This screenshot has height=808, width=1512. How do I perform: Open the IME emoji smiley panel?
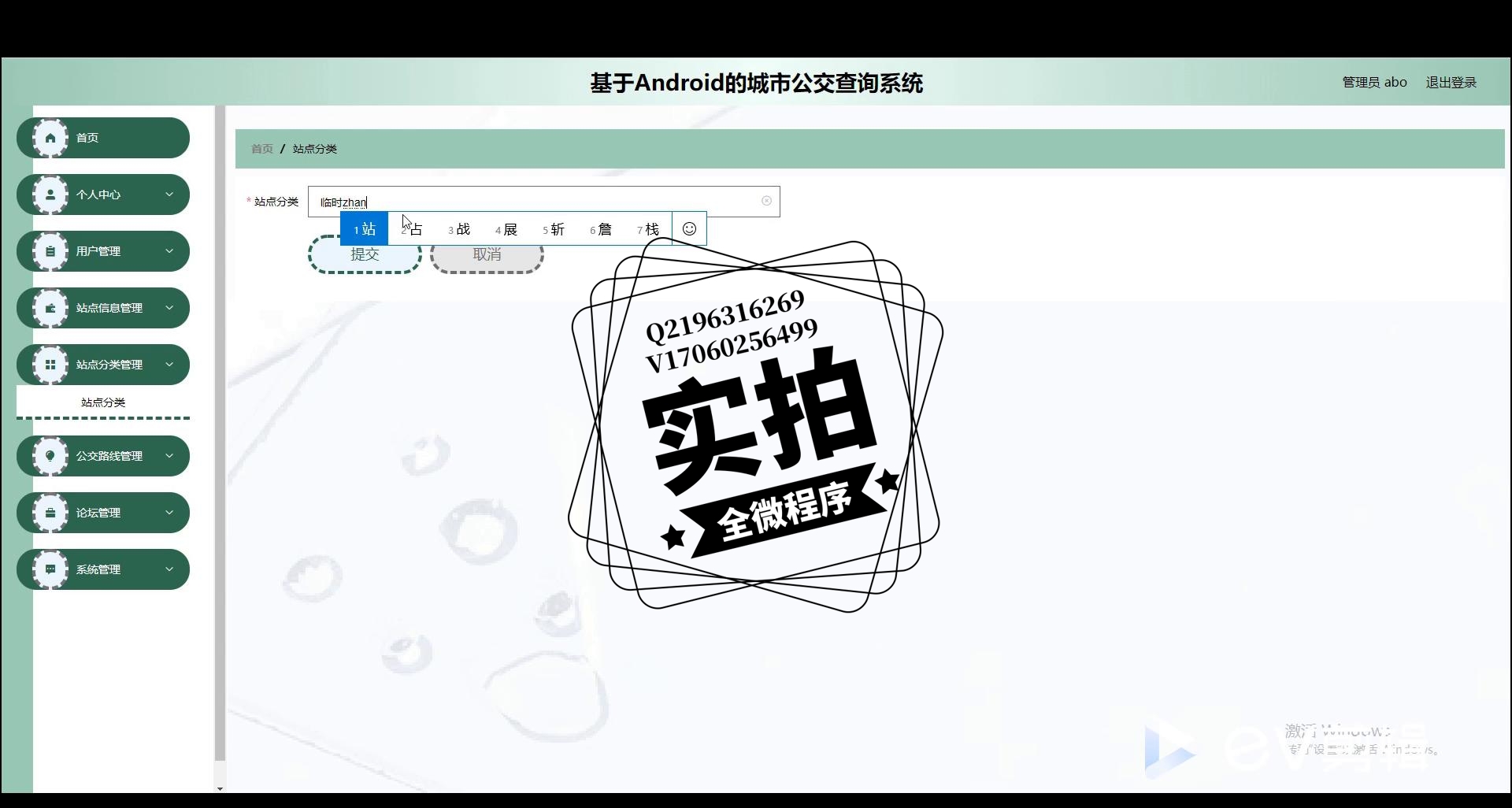coord(689,228)
